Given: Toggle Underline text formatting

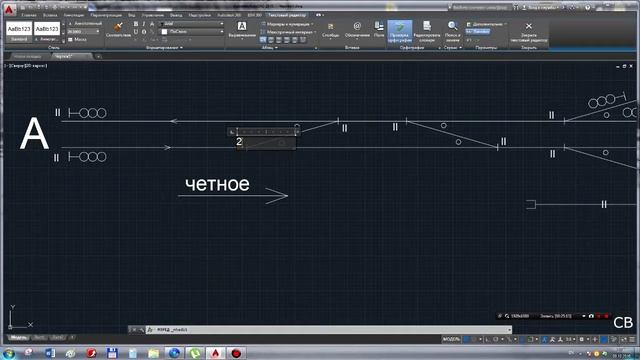Looking at the screenshot, I should pyautogui.click(x=136, y=32).
